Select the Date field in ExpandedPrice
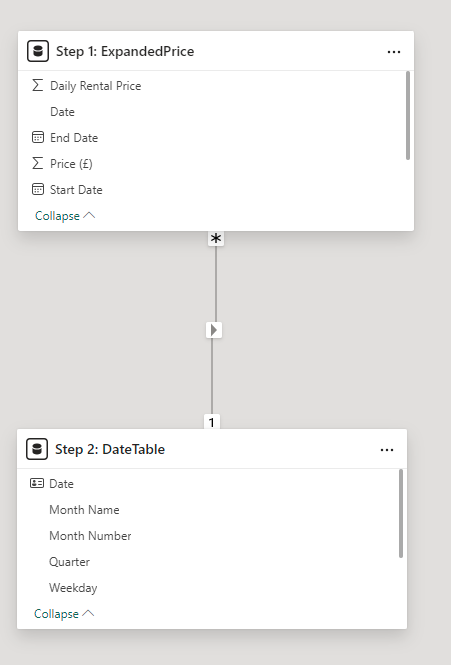 (62, 112)
